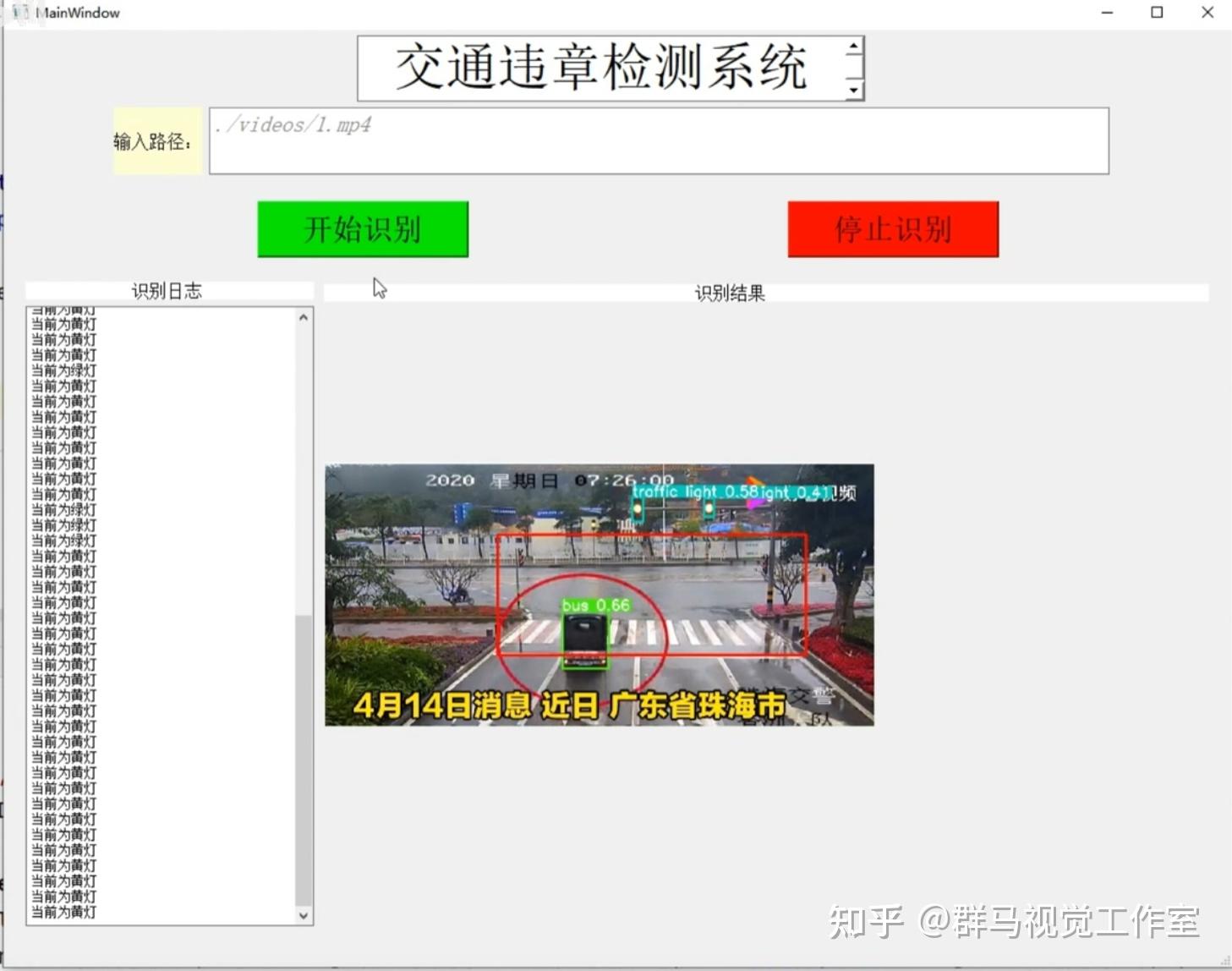Click the ./videos/1.mp4 path input field
The height and width of the screenshot is (971, 1232).
click(658, 140)
